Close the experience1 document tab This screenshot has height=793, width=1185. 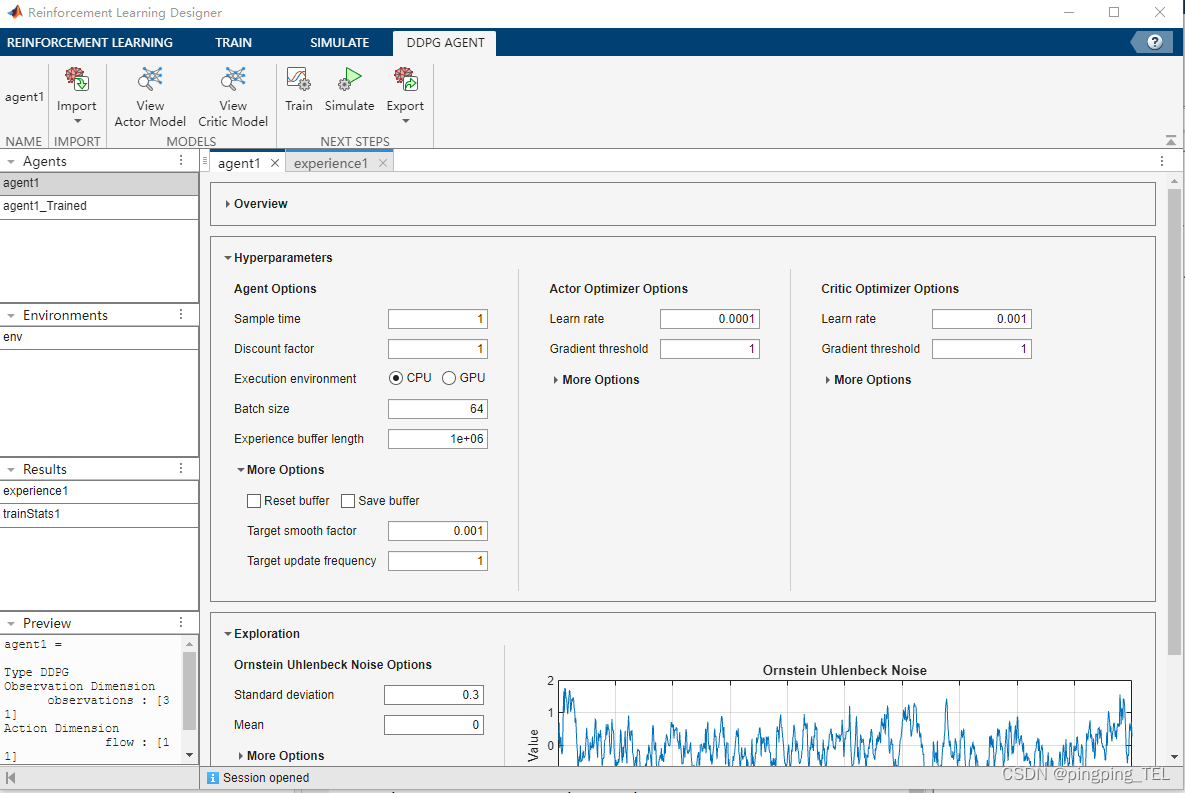(383, 163)
